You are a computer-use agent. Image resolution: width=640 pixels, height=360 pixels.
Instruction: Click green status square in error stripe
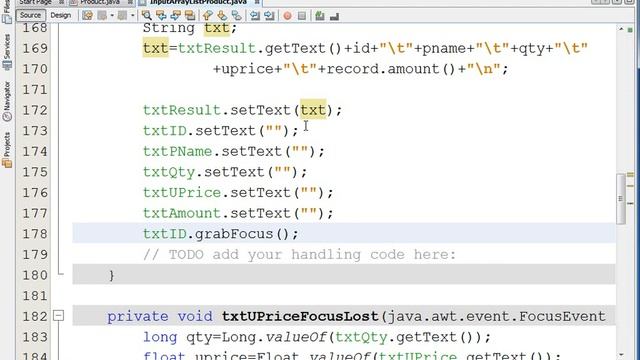point(630,30)
